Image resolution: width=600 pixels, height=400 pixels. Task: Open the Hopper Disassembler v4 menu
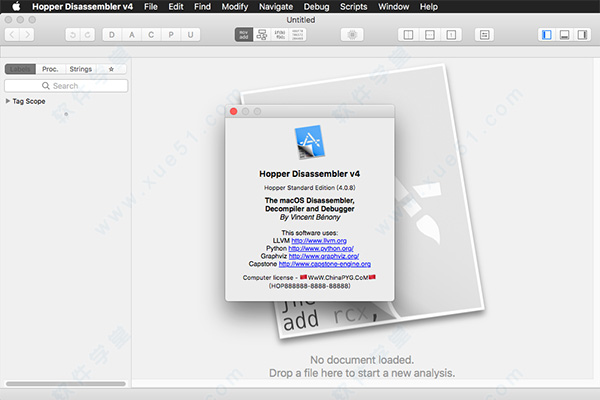pos(82,7)
